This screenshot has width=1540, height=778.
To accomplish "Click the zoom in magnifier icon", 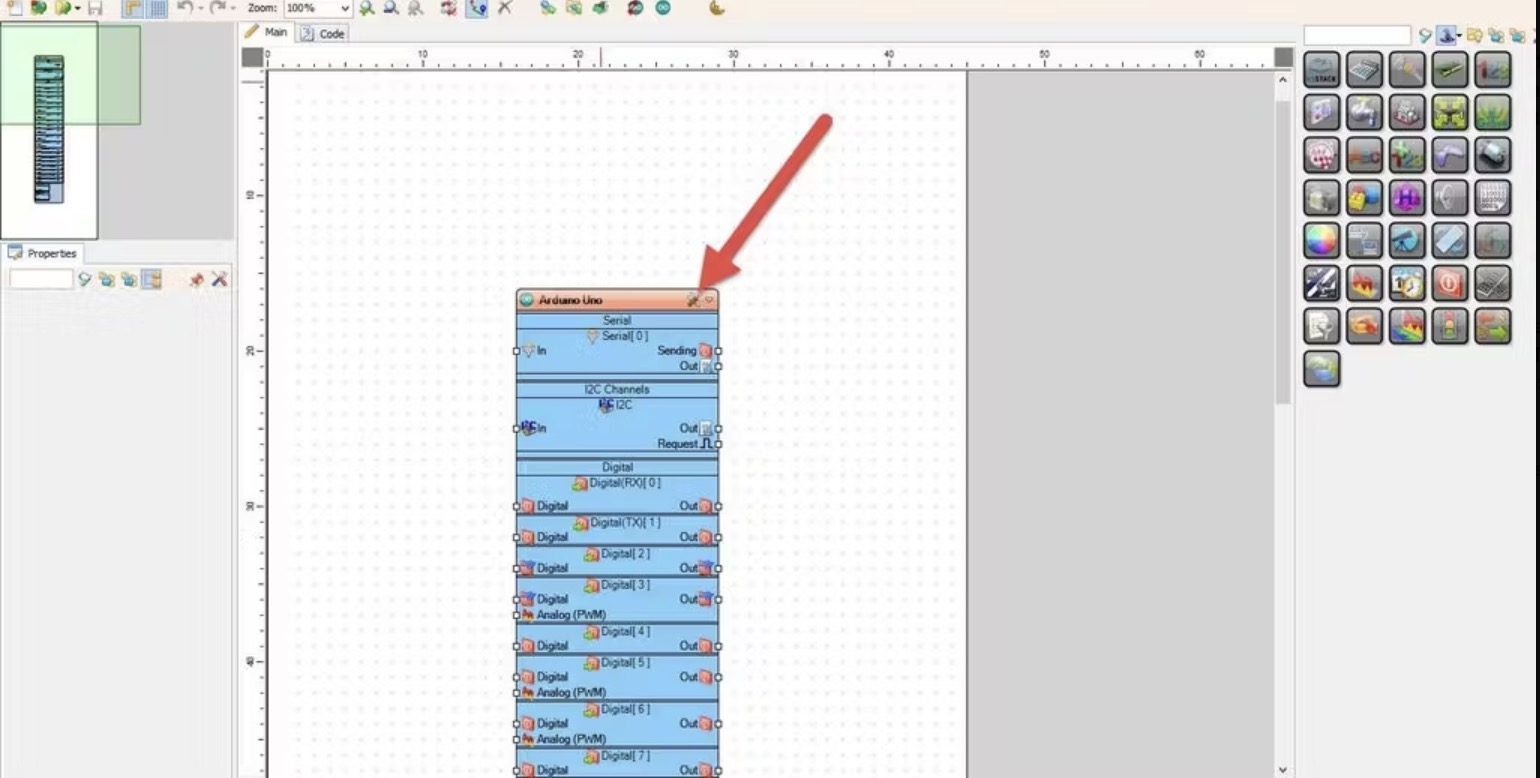I will coord(368,8).
